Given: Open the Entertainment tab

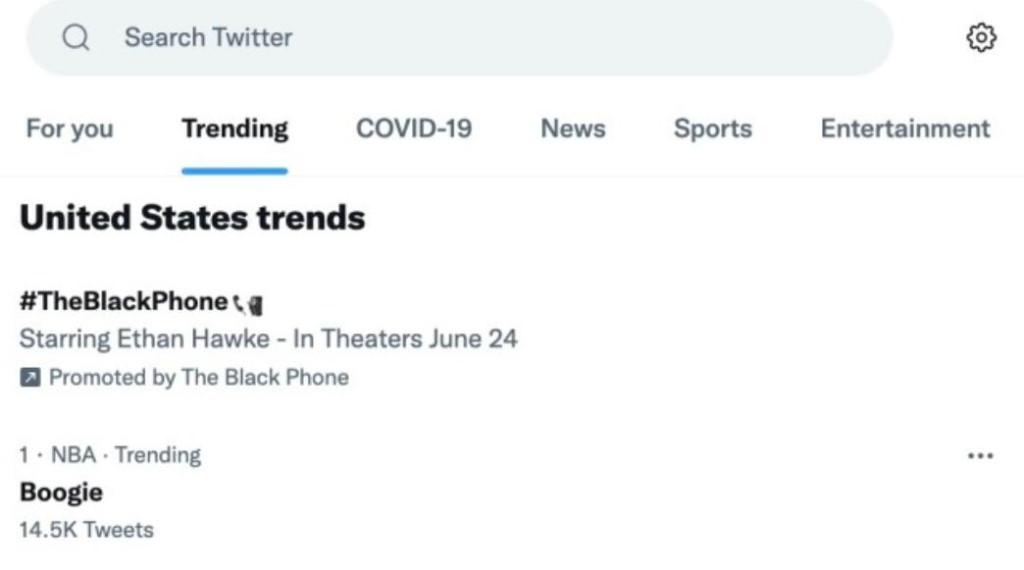Looking at the screenshot, I should [905, 129].
